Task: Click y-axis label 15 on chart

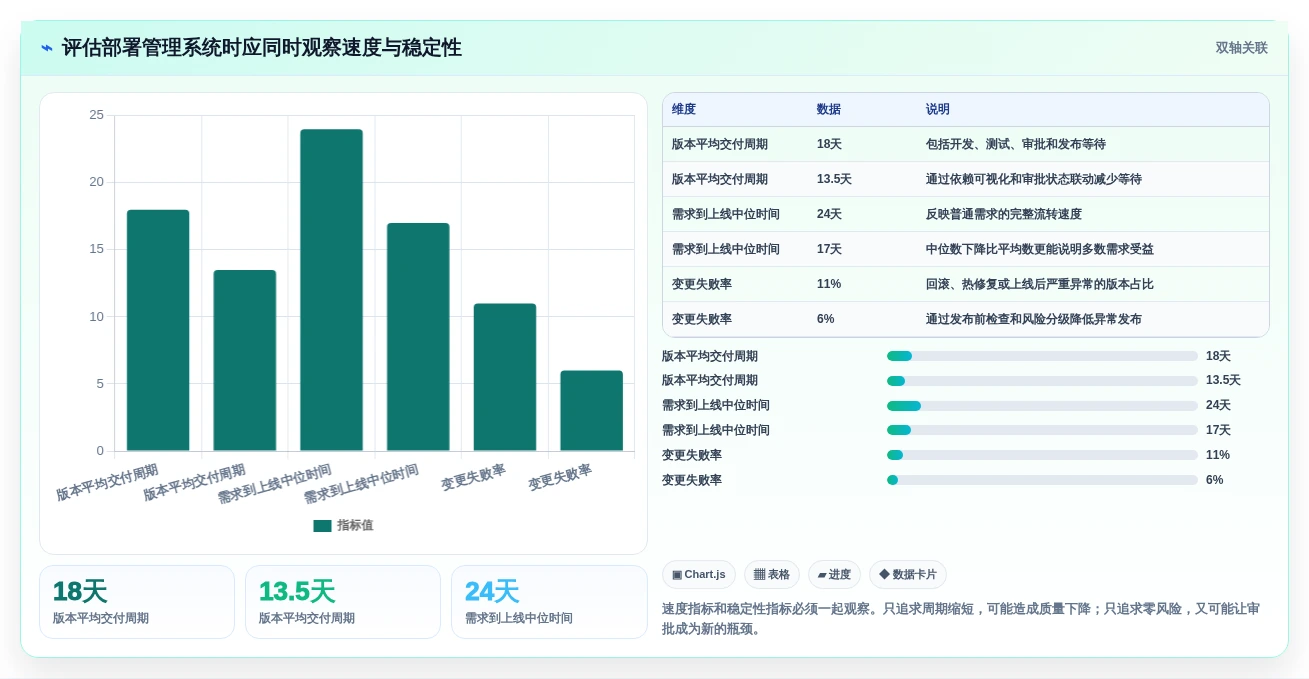Action: pos(96,249)
